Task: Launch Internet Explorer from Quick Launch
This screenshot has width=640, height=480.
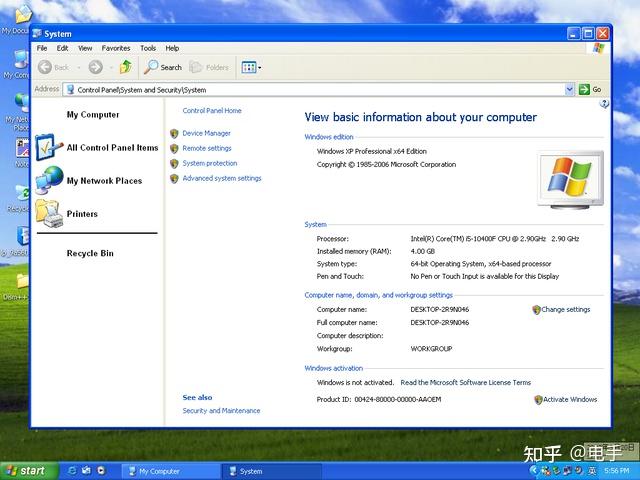Action: 73,471
